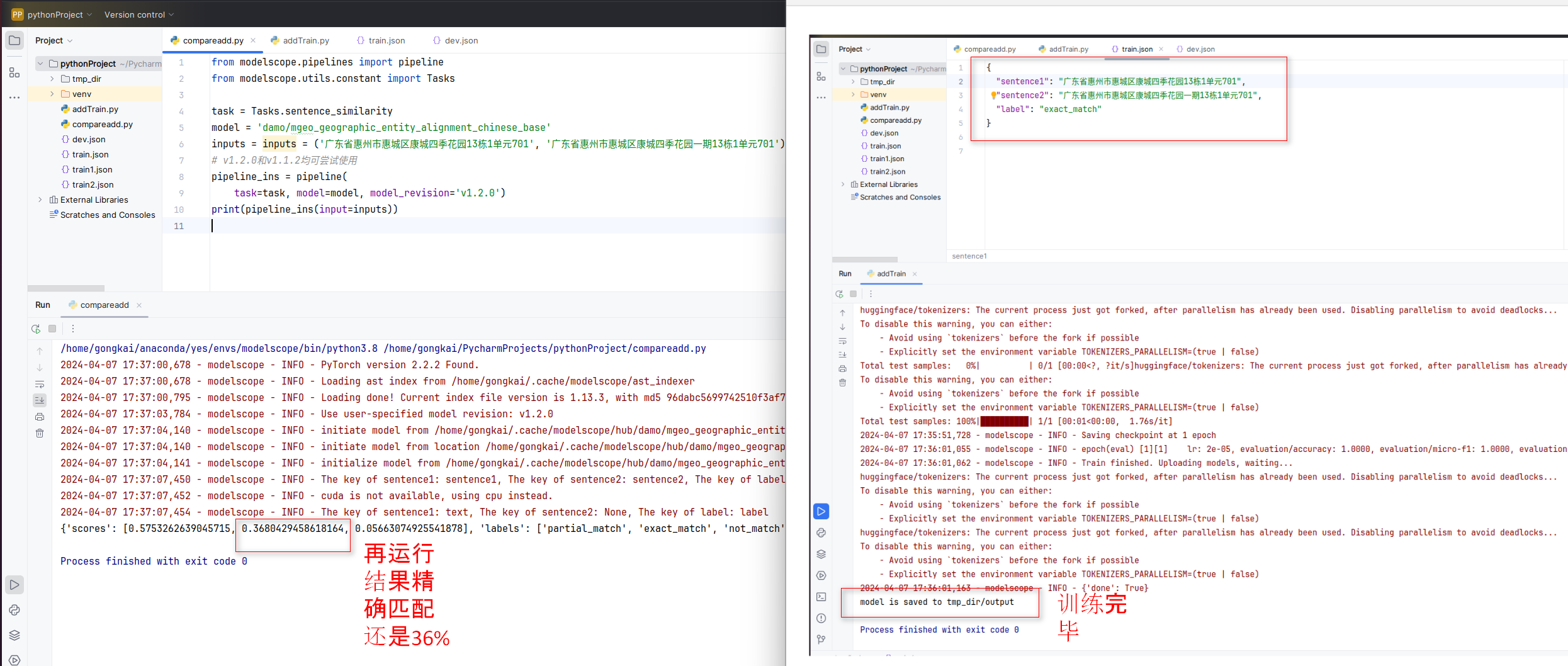Open Problems tool window in right window sidebar
1568x666 pixels.
[x=821, y=618]
